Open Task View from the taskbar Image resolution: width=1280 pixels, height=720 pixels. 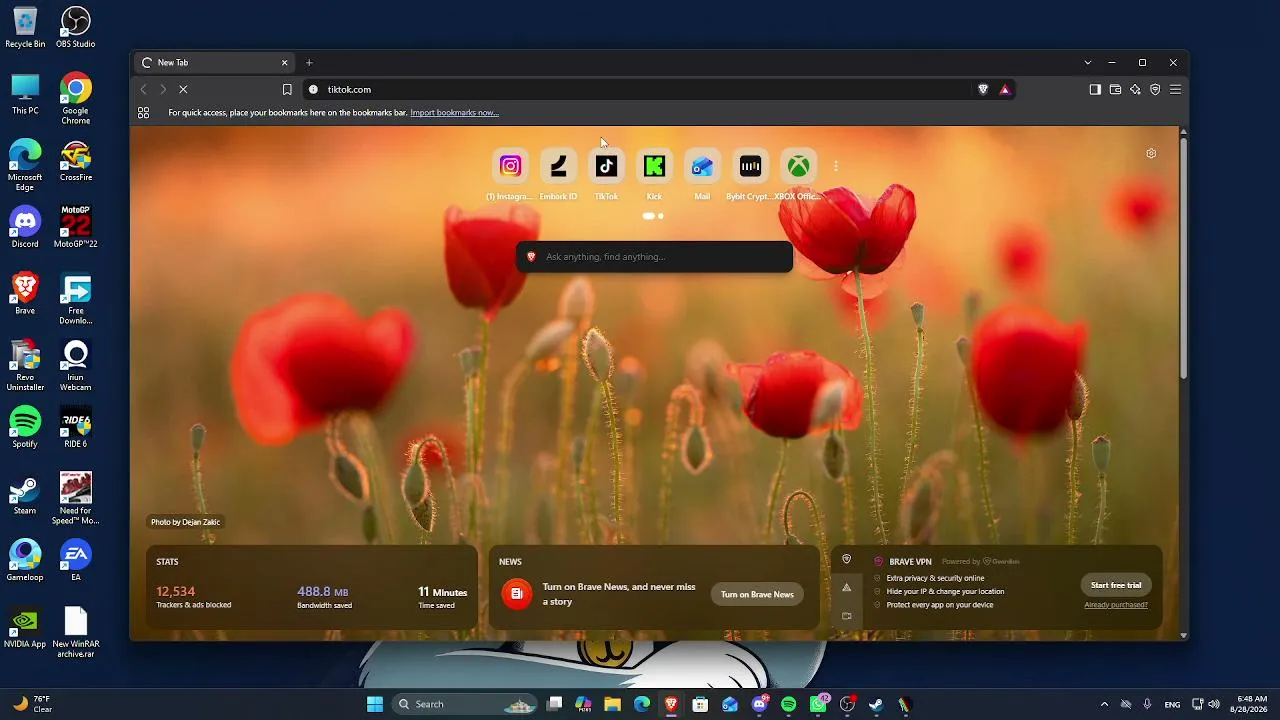point(555,704)
